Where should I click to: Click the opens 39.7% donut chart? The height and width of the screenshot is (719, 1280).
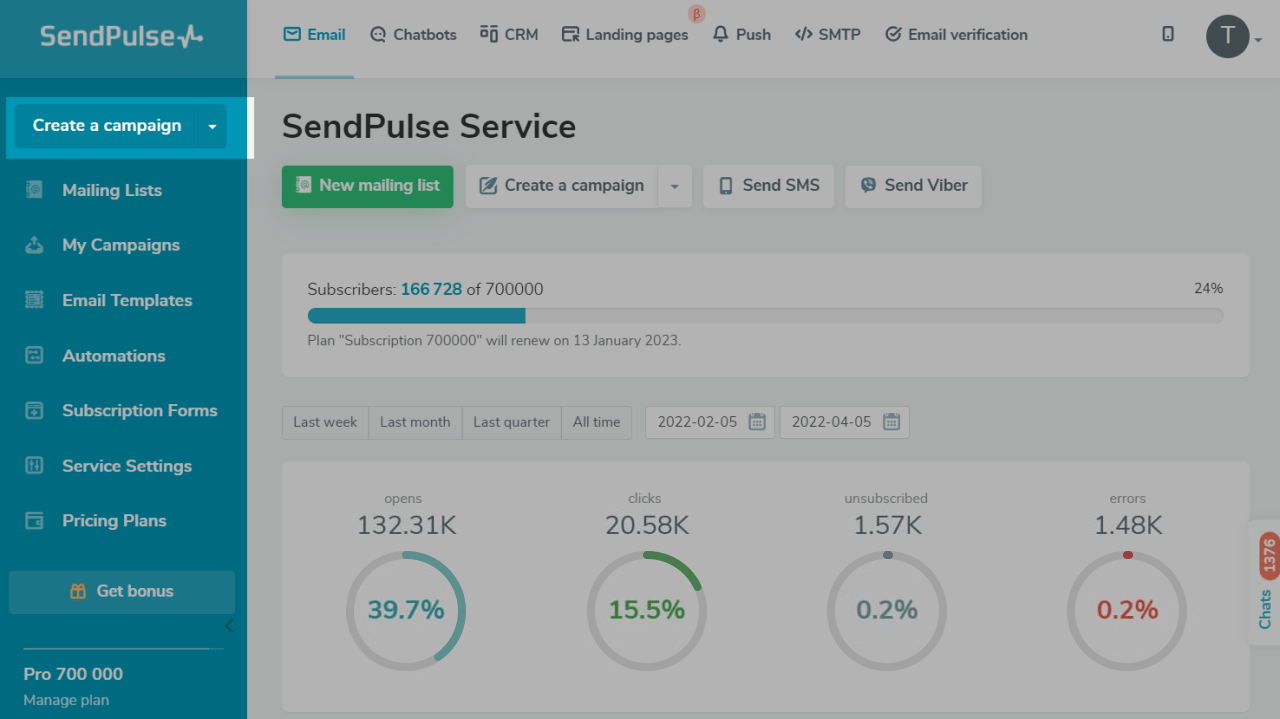point(406,610)
